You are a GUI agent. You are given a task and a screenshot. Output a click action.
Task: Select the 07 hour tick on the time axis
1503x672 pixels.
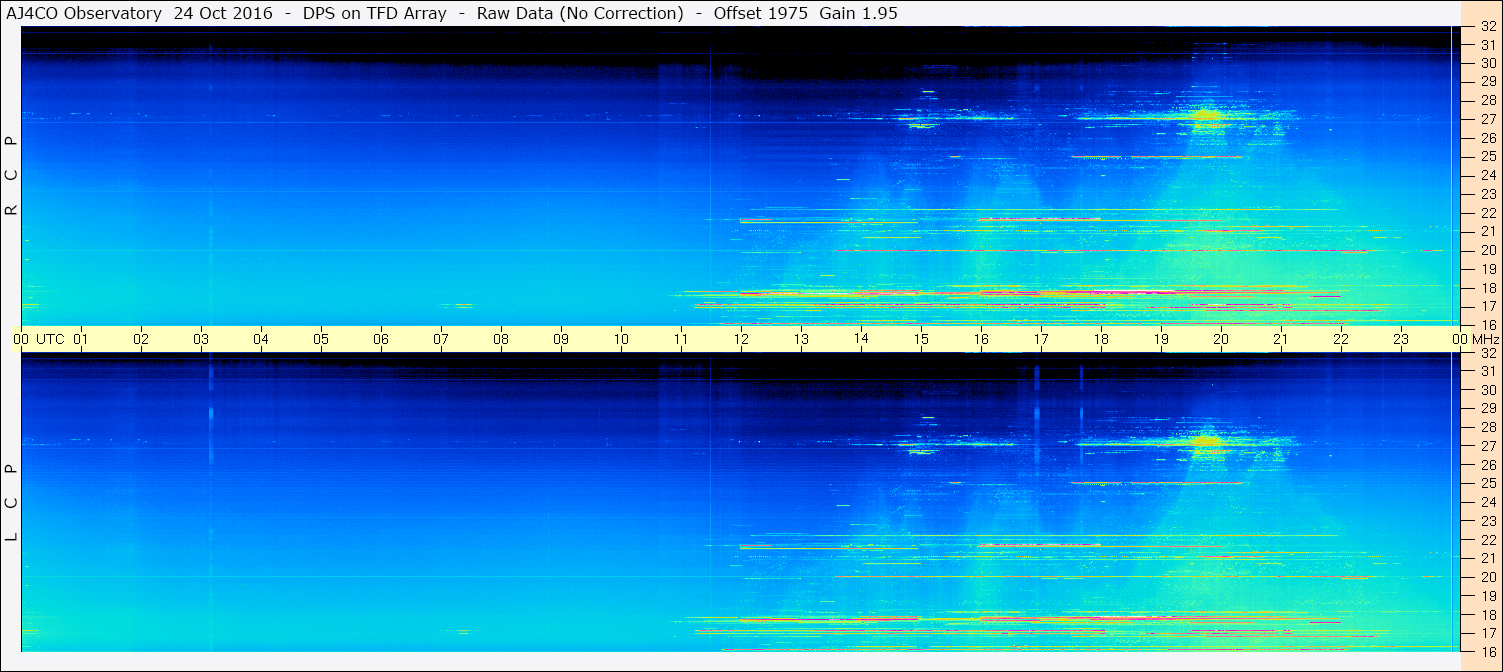point(441,339)
